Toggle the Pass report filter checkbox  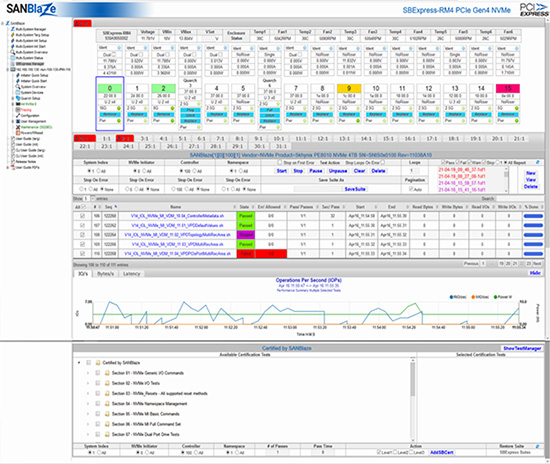click(x=443, y=162)
